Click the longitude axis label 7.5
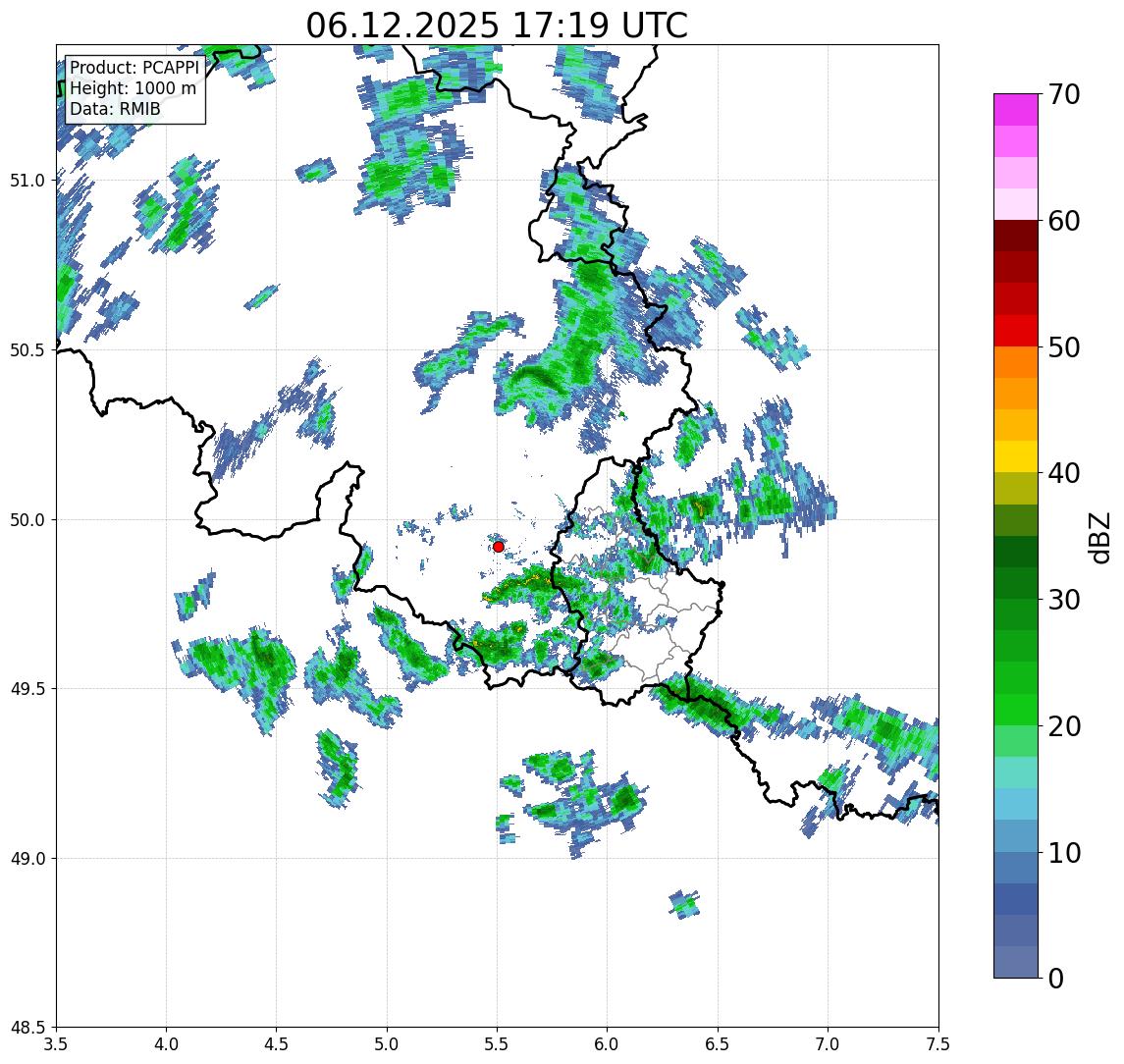The width and height of the screenshot is (1124, 1064). click(938, 1044)
